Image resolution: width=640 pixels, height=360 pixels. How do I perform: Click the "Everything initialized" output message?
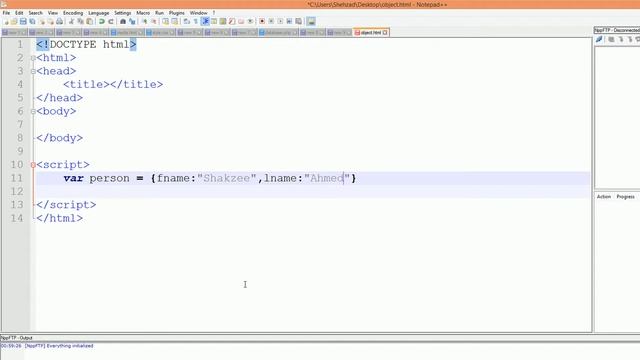pos(70,346)
